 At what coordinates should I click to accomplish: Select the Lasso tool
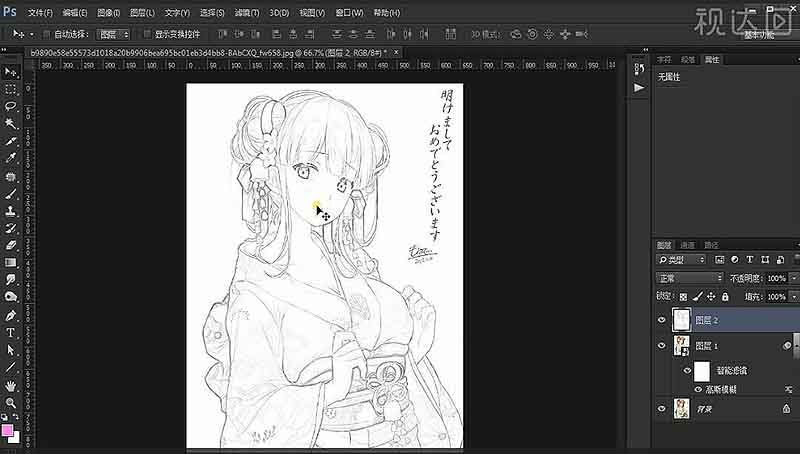10,106
